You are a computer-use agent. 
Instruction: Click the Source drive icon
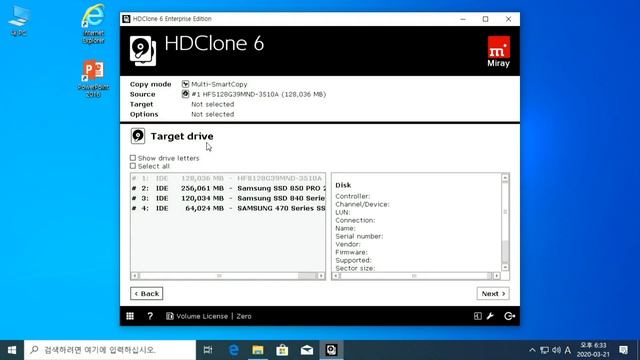[185, 94]
